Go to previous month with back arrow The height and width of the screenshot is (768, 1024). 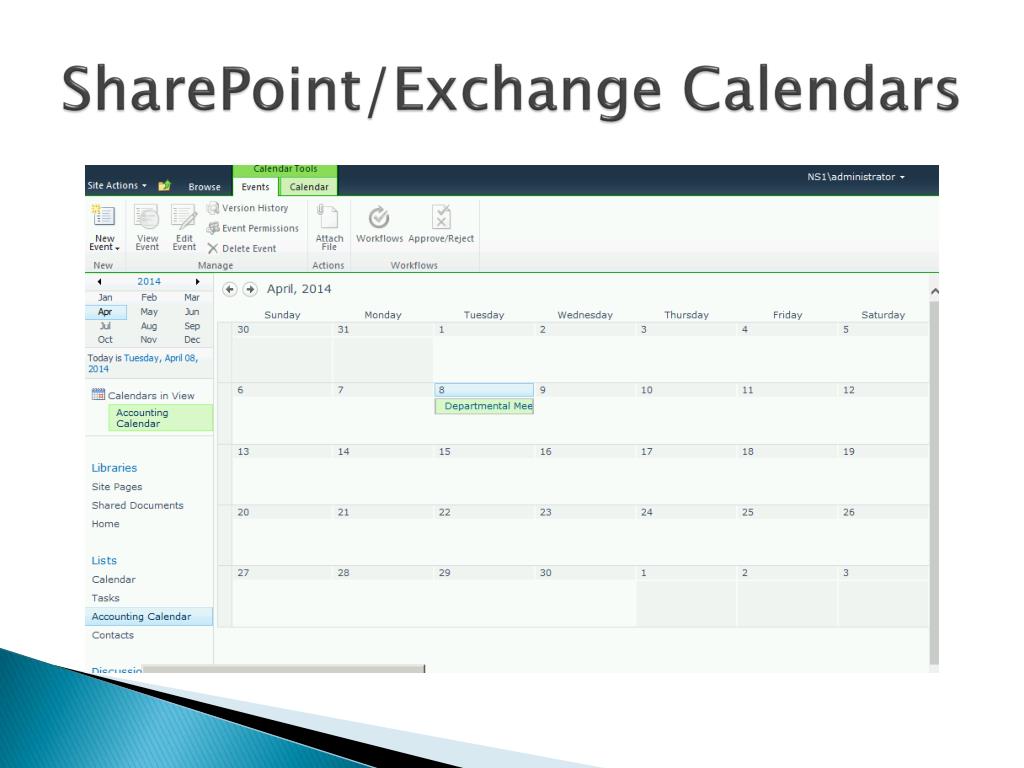point(229,289)
